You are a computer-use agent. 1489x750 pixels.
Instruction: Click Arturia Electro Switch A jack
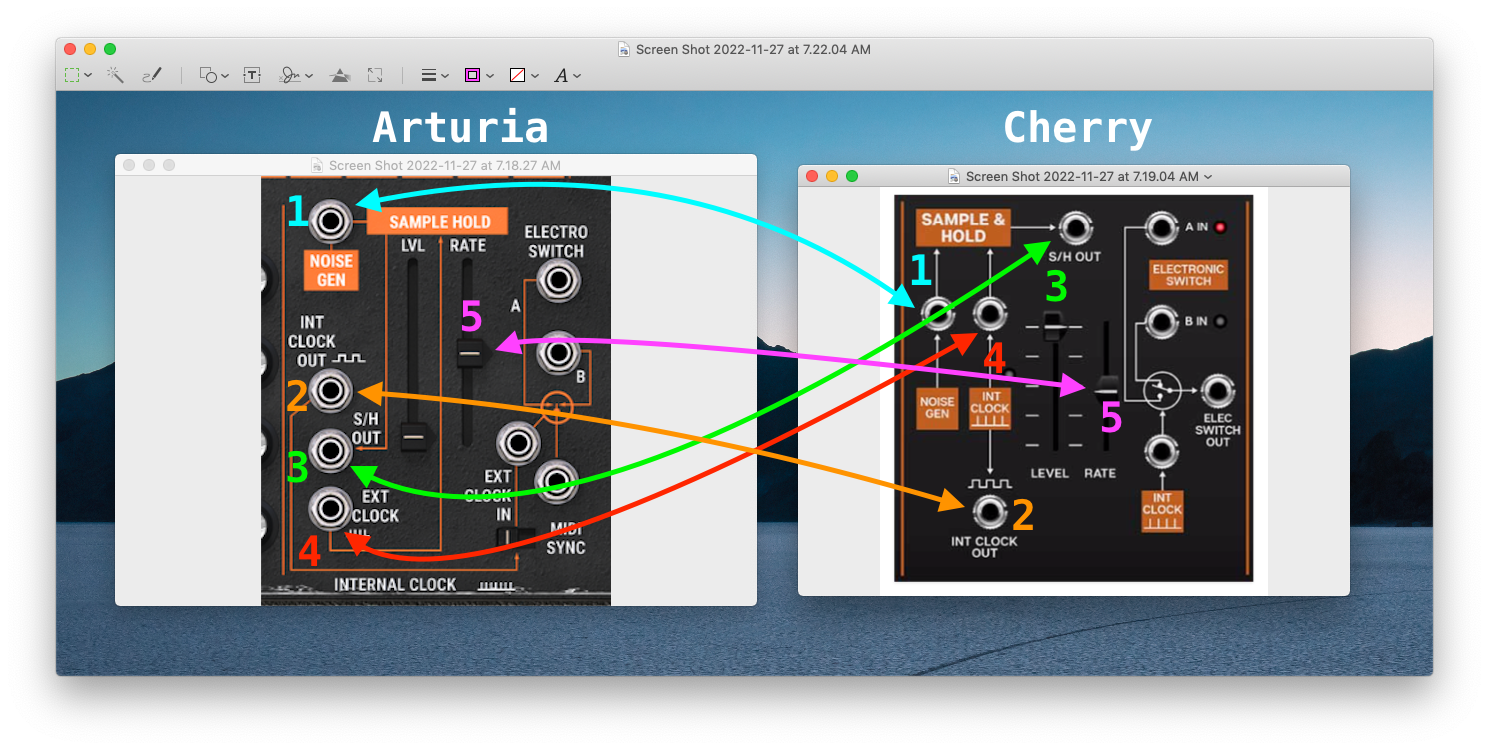click(558, 281)
